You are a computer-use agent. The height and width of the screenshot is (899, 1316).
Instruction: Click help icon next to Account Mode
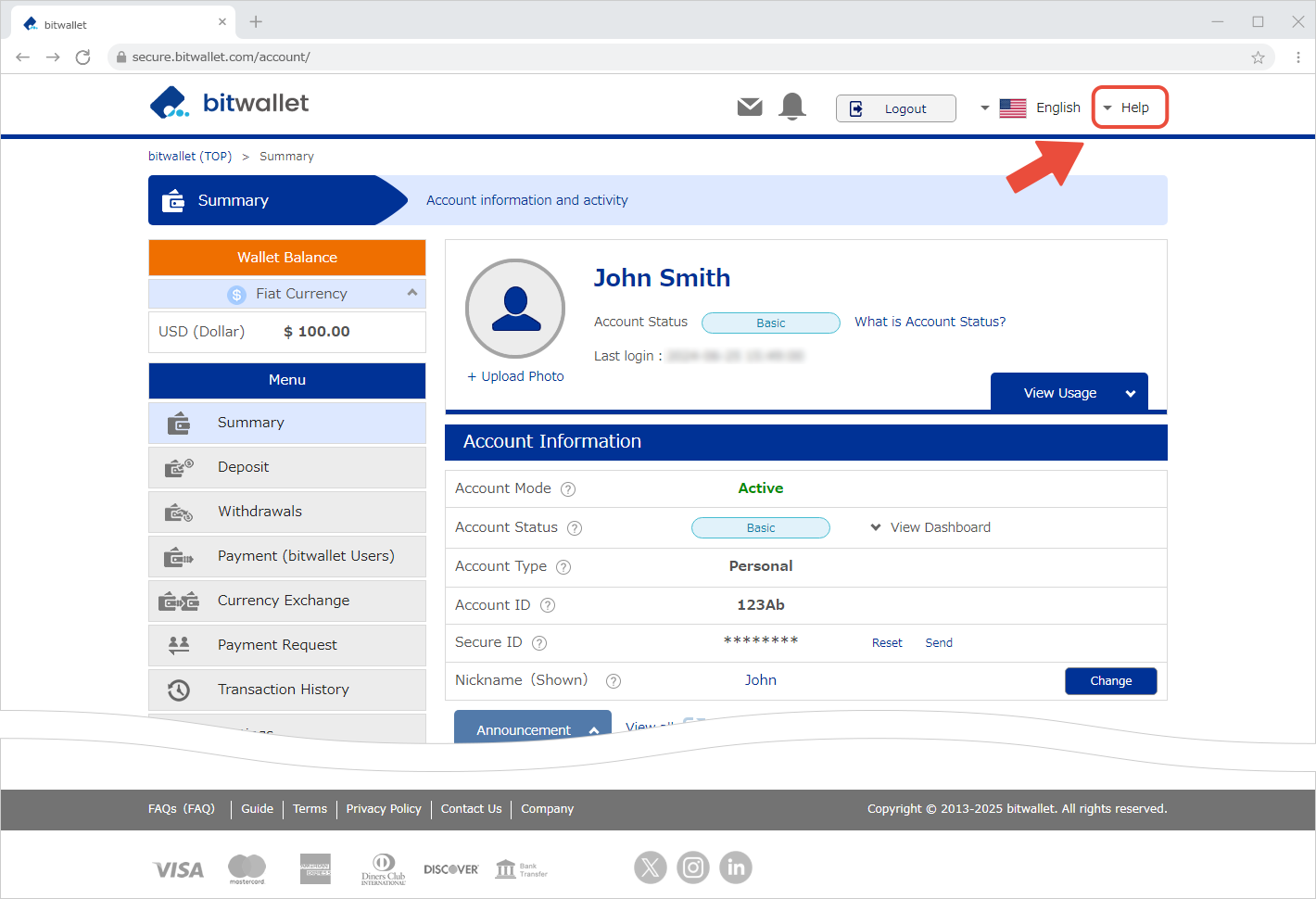pos(568,489)
